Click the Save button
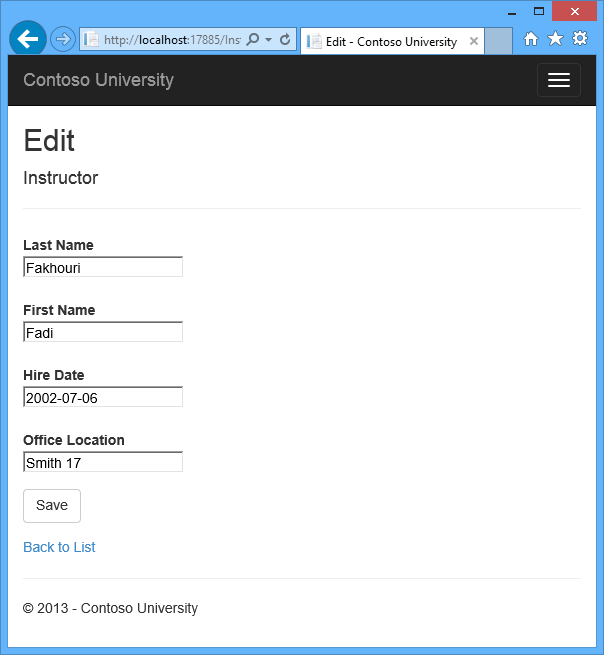The height and width of the screenshot is (655, 604). click(52, 506)
